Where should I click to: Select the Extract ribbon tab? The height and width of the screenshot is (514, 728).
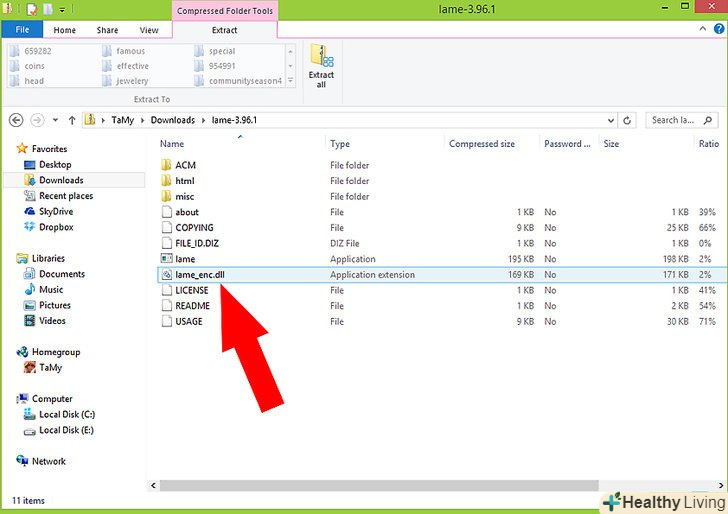click(225, 30)
